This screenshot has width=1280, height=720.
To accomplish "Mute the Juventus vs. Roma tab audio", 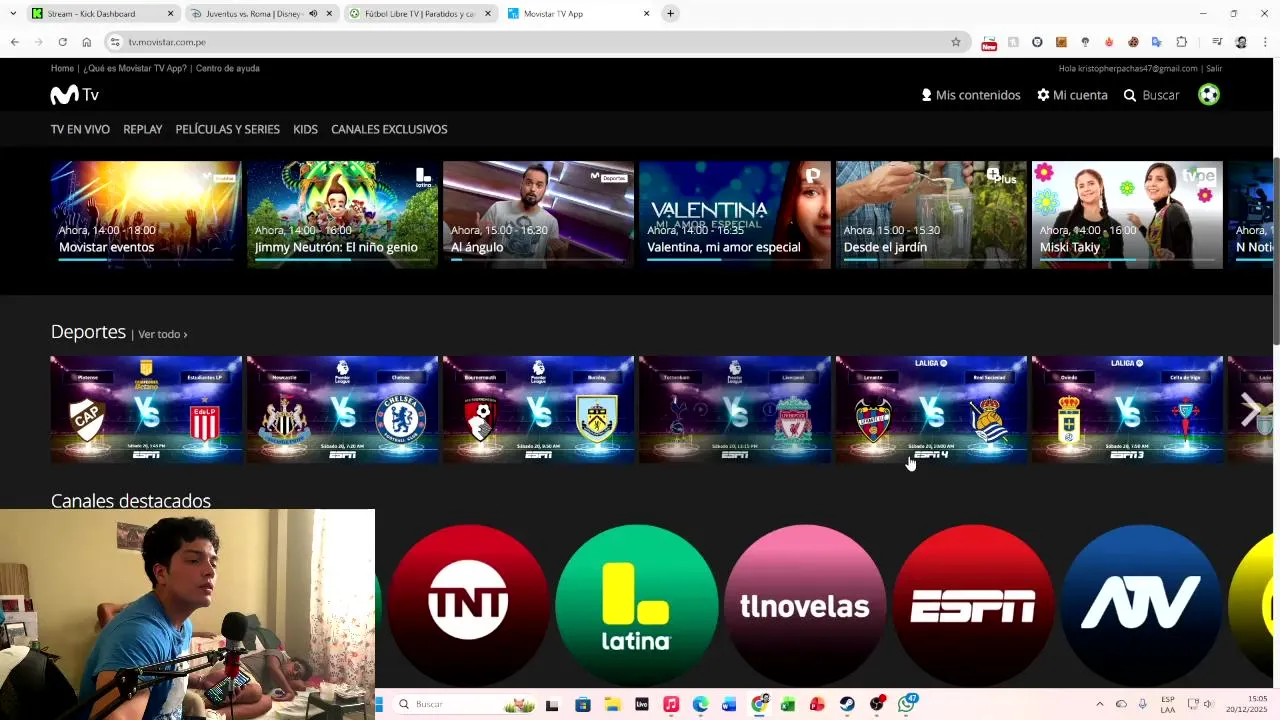I will tap(313, 14).
